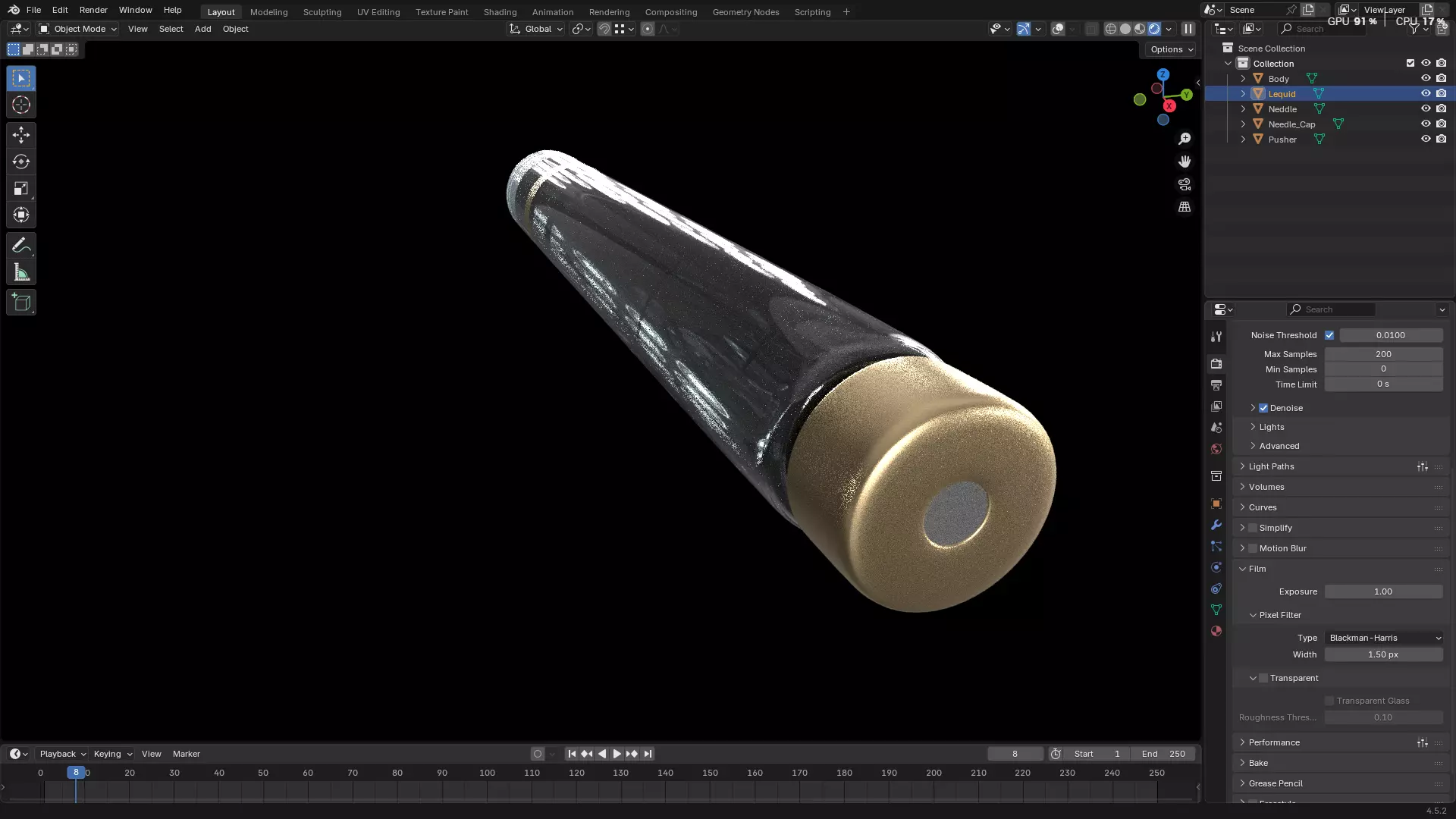The width and height of the screenshot is (1456, 819).
Task: Switch perspective/orthographic grid icon
Action: click(1185, 207)
